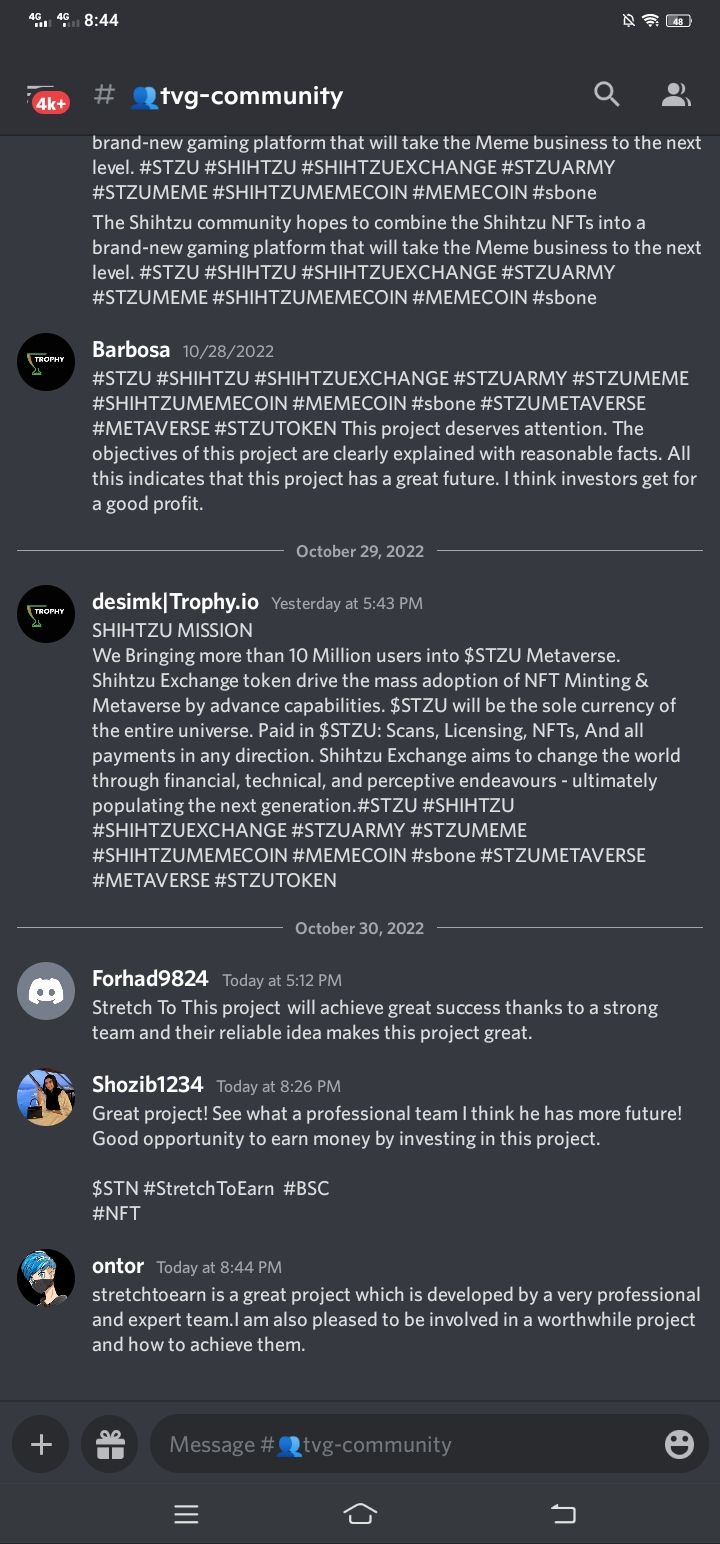720x1544 pixels.
Task: Open the gift icon
Action: coord(109,1444)
